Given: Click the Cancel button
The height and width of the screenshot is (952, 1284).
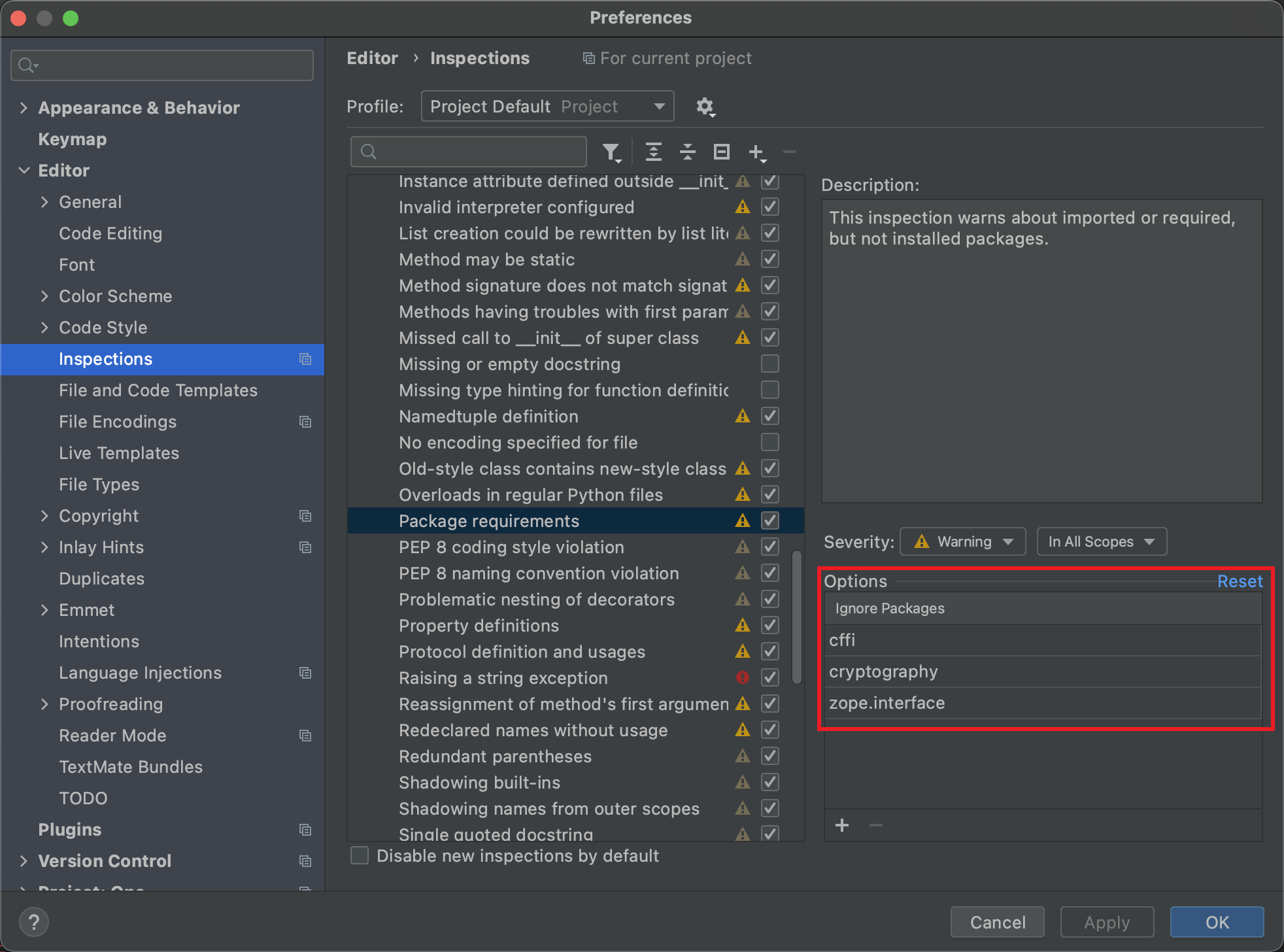Looking at the screenshot, I should (x=998, y=922).
